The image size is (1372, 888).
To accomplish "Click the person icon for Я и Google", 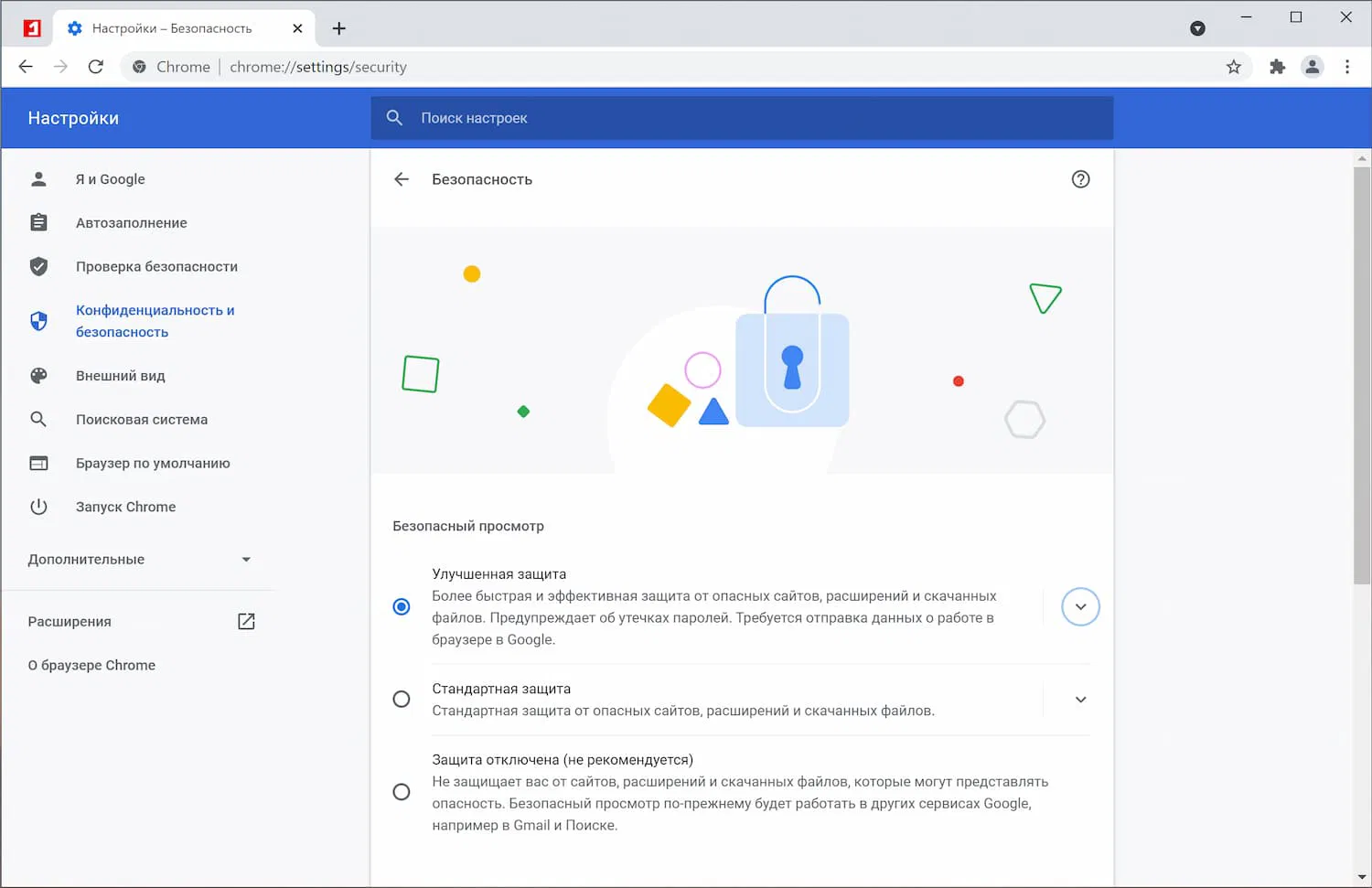I will coord(38,179).
